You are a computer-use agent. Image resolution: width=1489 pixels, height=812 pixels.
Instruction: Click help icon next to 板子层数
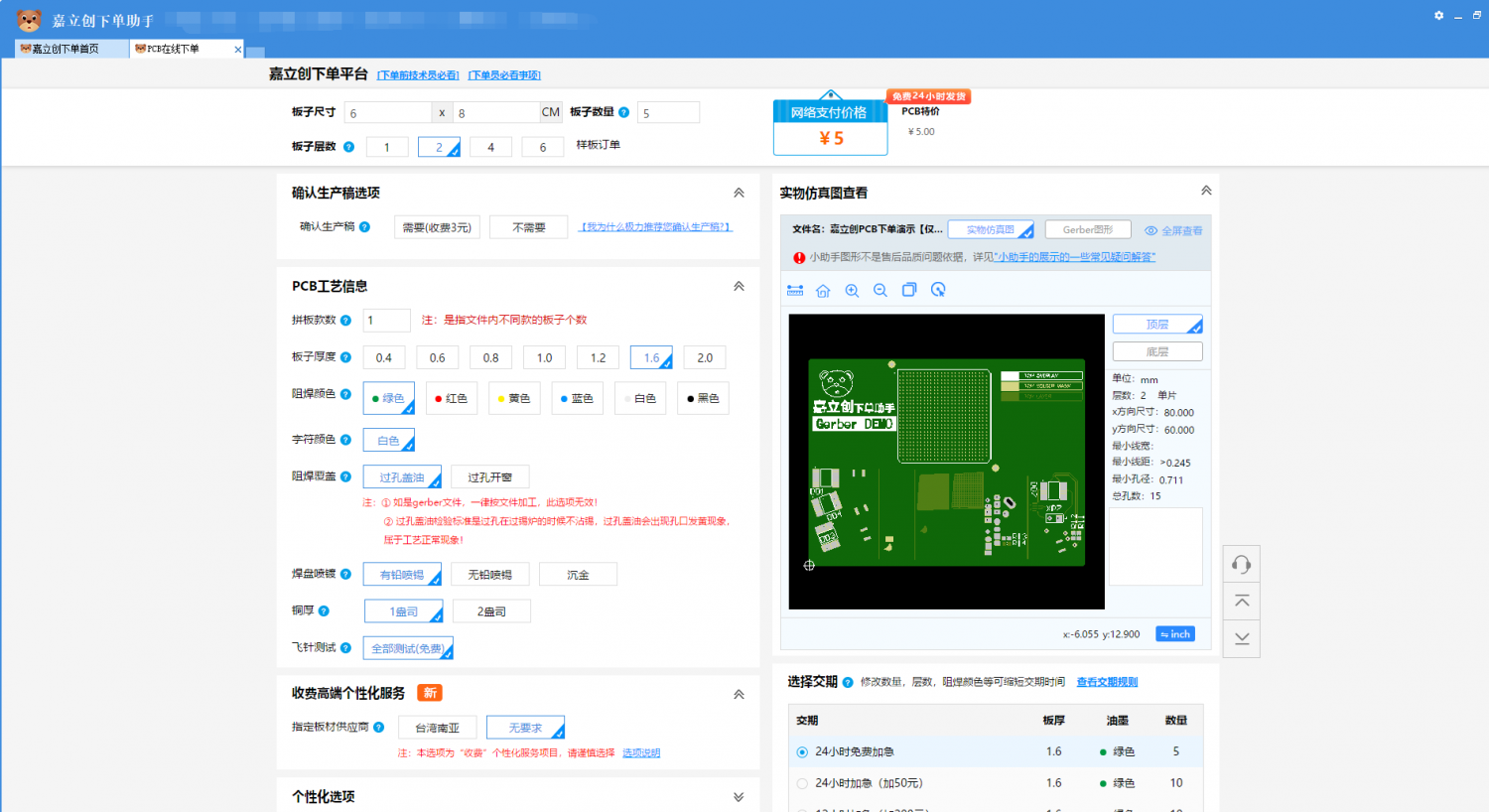pos(348,147)
